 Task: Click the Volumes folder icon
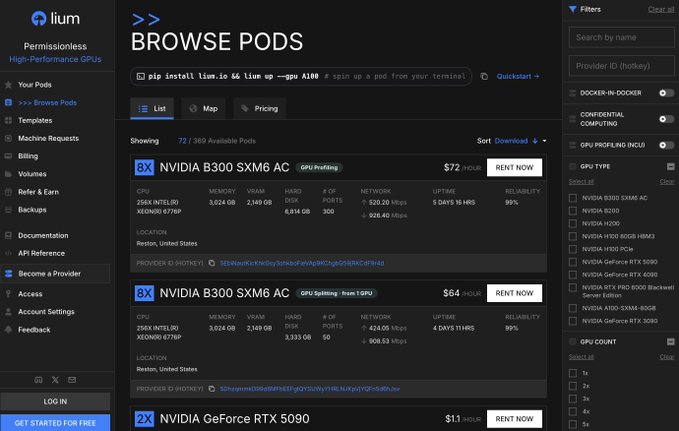[8, 174]
